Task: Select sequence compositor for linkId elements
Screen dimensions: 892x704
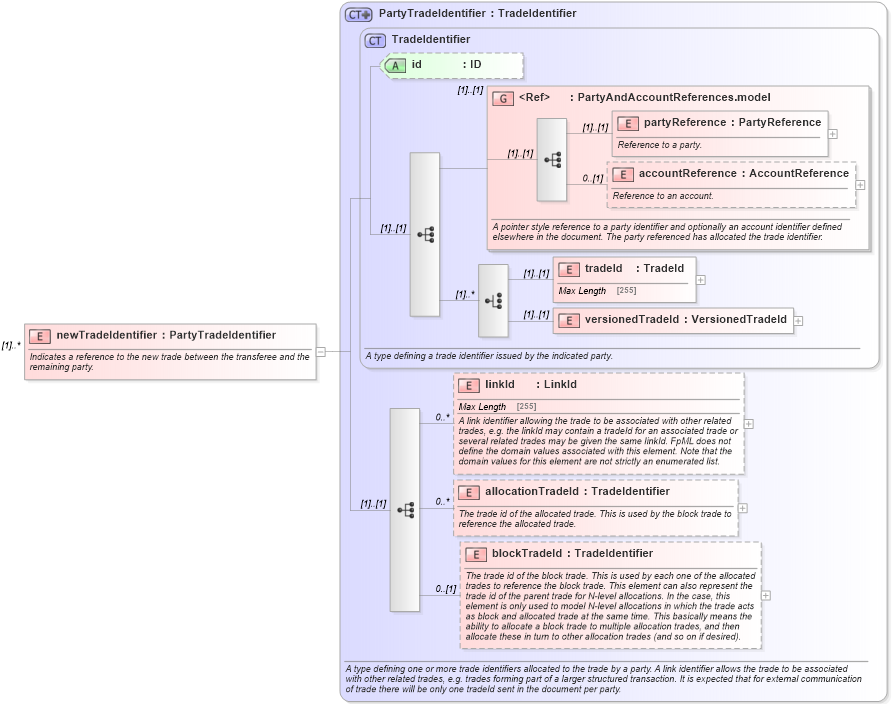Action: click(405, 510)
